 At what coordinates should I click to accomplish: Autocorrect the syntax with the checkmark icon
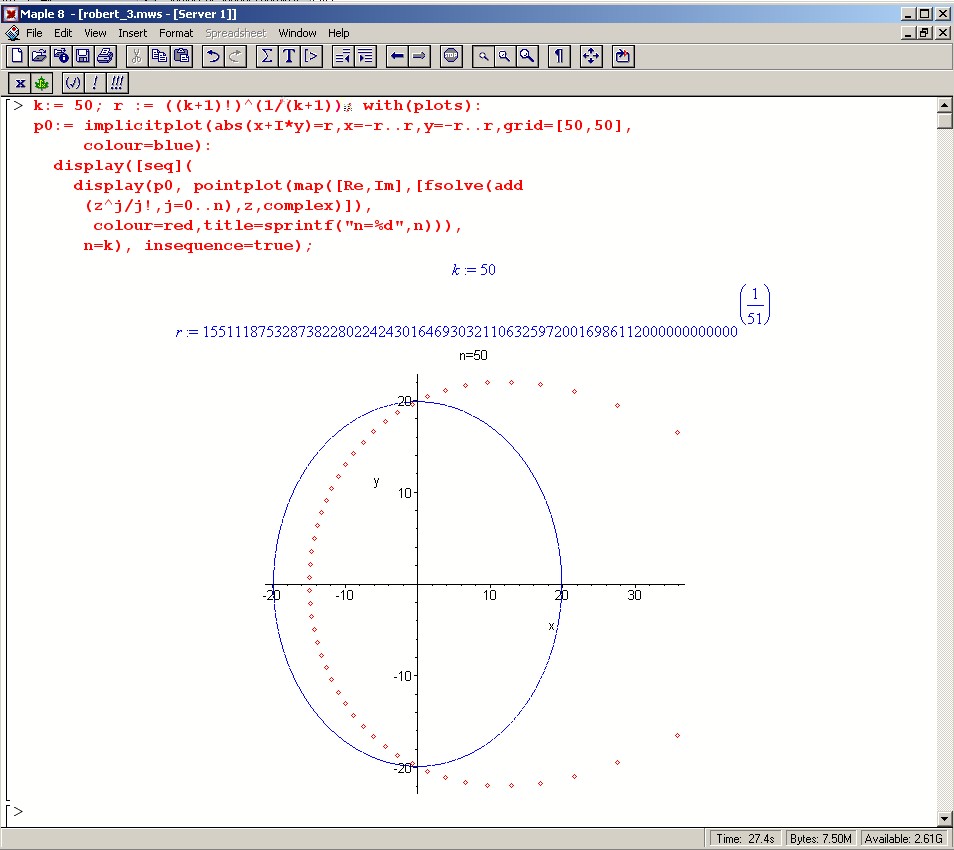(73, 83)
